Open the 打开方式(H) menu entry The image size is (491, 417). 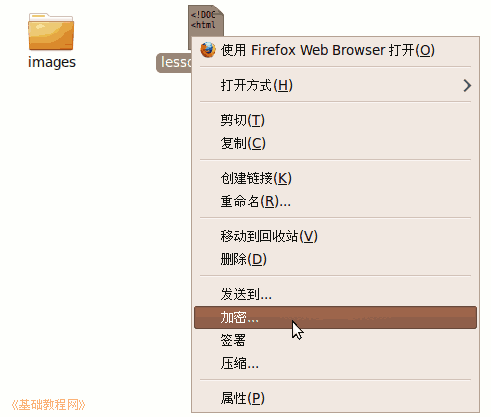pyautogui.click(x=335, y=86)
